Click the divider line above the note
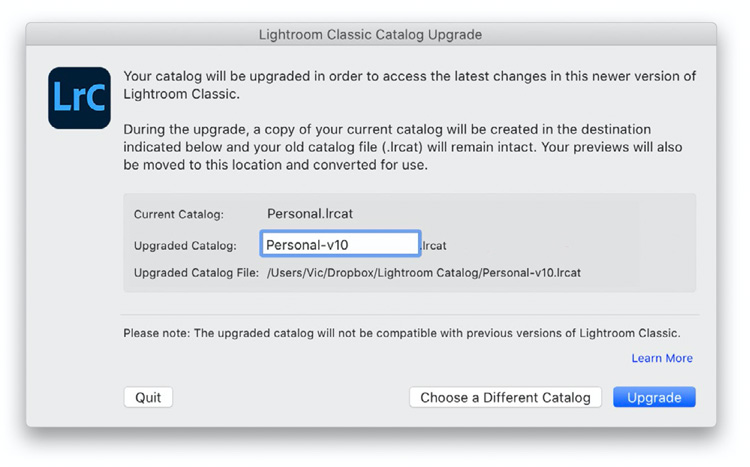Screen dimensions: 750x467 point(409,315)
